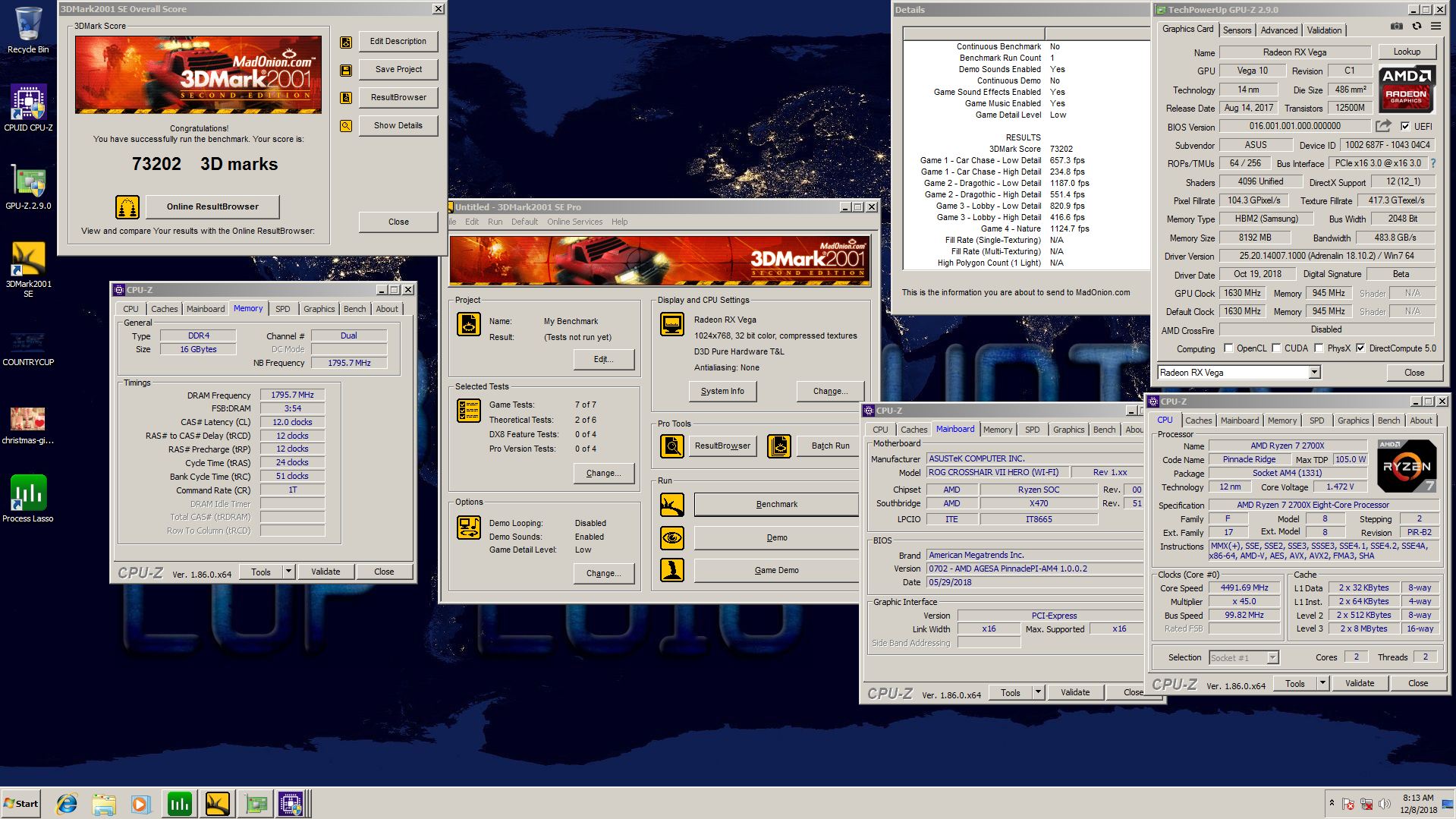Click the Save Project disk icon
Image resolution: width=1456 pixels, height=819 pixels.
point(346,71)
